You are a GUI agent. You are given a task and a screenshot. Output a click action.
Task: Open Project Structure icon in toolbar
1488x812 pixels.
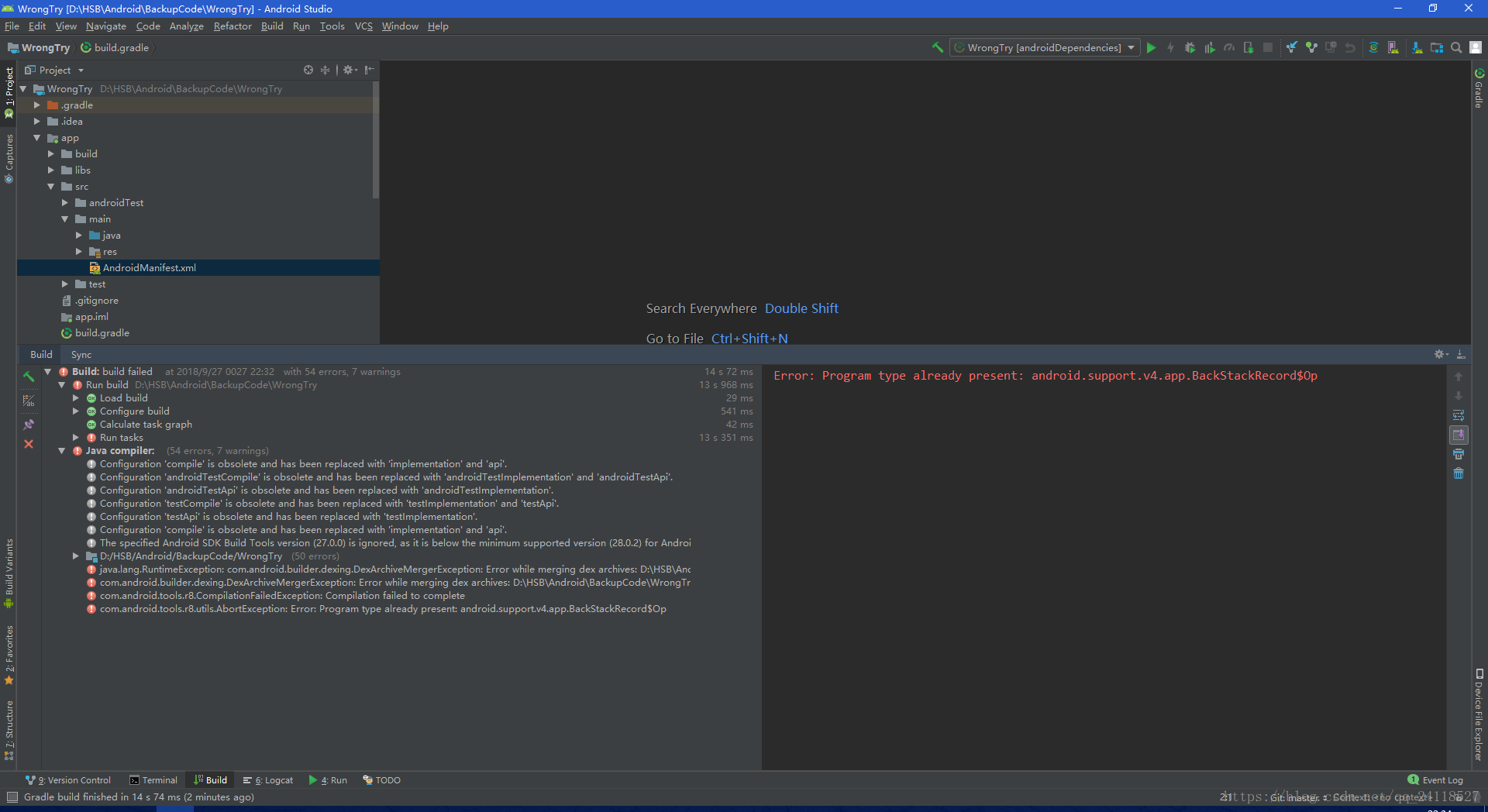(x=1436, y=47)
